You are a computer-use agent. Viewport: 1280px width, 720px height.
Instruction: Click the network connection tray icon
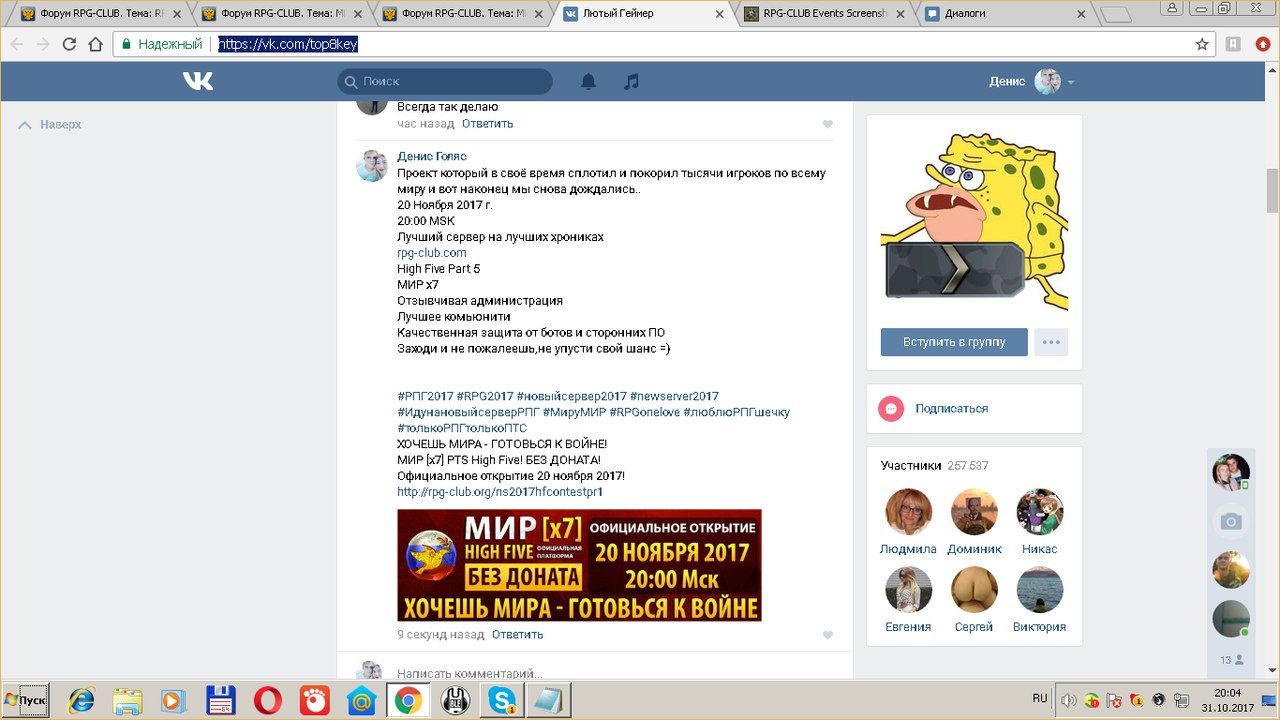point(1180,700)
